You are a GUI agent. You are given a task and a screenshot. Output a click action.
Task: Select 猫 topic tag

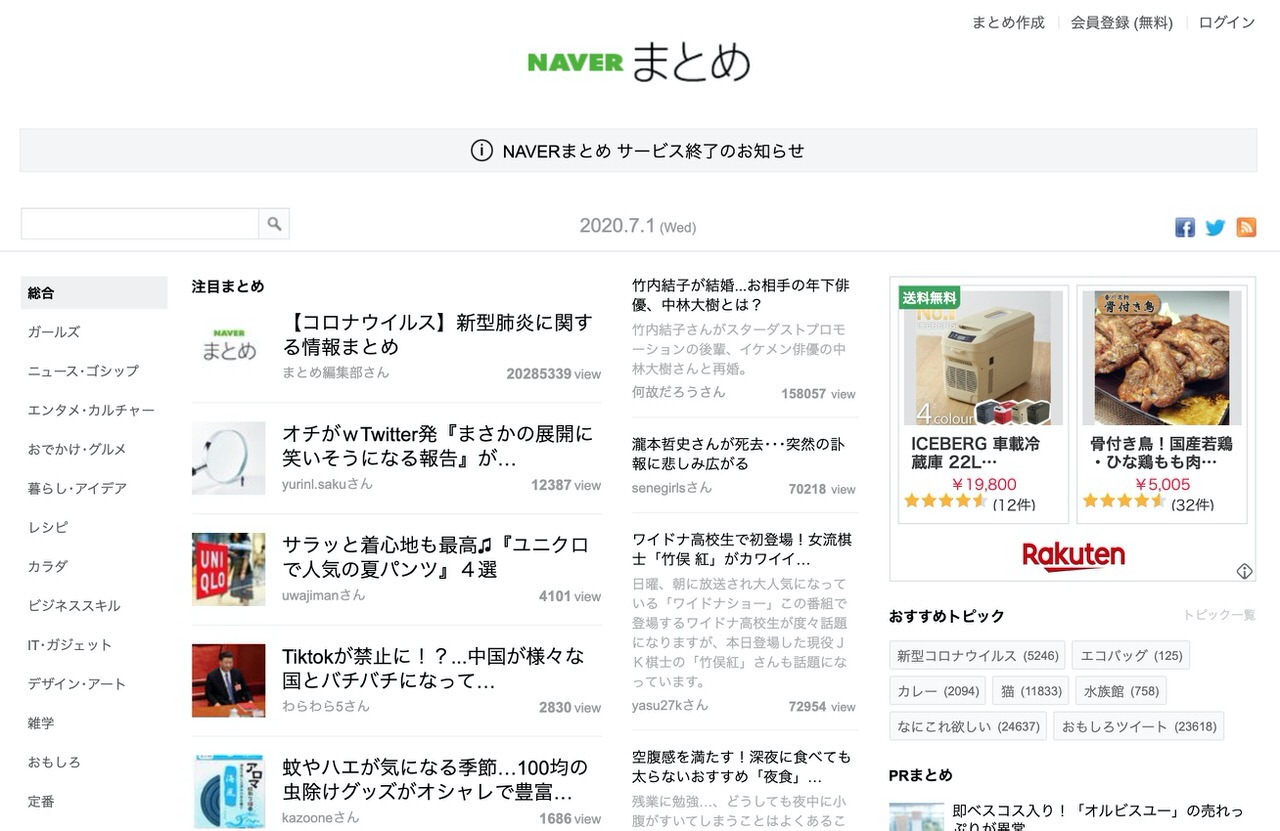point(1031,691)
